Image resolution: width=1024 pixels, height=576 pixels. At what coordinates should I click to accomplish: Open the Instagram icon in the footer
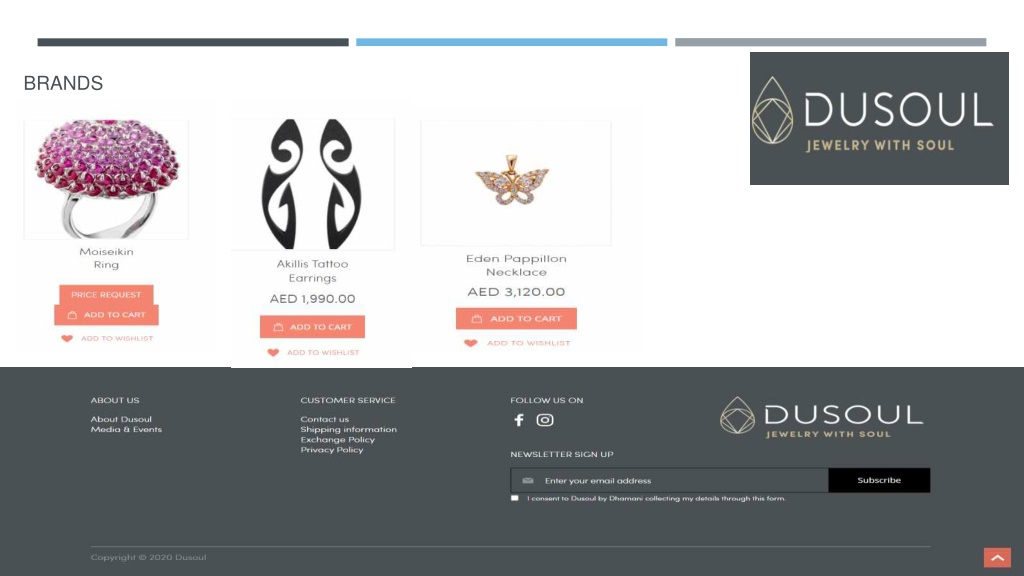[x=545, y=420]
